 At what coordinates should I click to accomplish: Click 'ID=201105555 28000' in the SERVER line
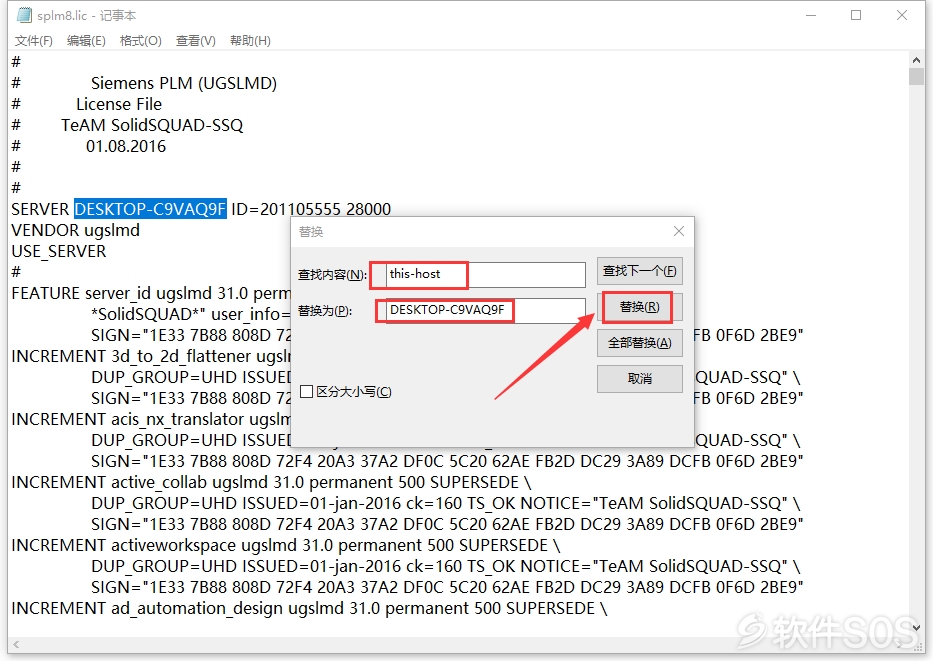pyautogui.click(x=311, y=209)
